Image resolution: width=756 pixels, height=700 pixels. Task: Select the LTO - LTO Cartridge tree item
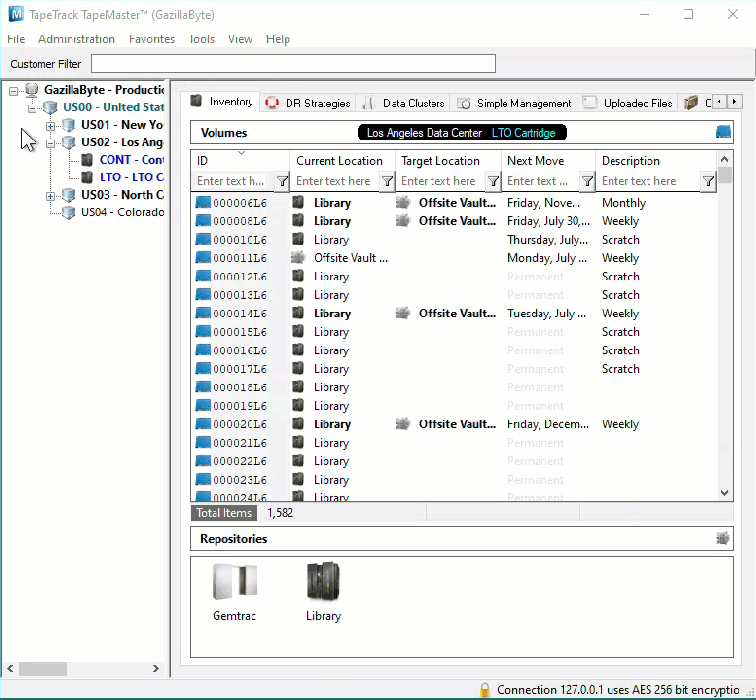point(132,177)
